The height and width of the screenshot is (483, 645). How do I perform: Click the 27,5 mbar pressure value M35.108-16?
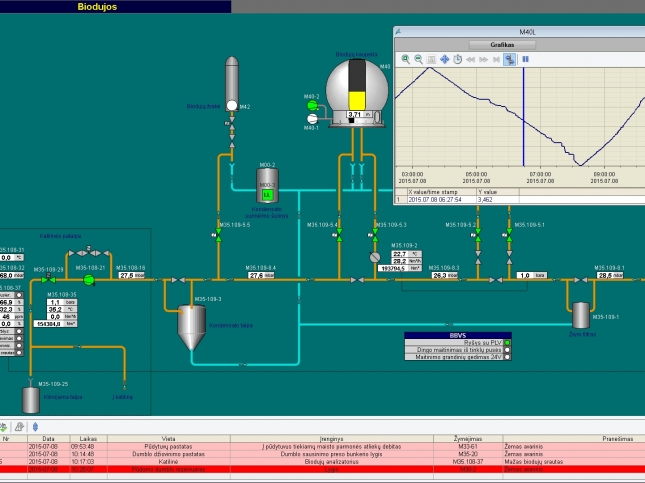[x=132, y=275]
